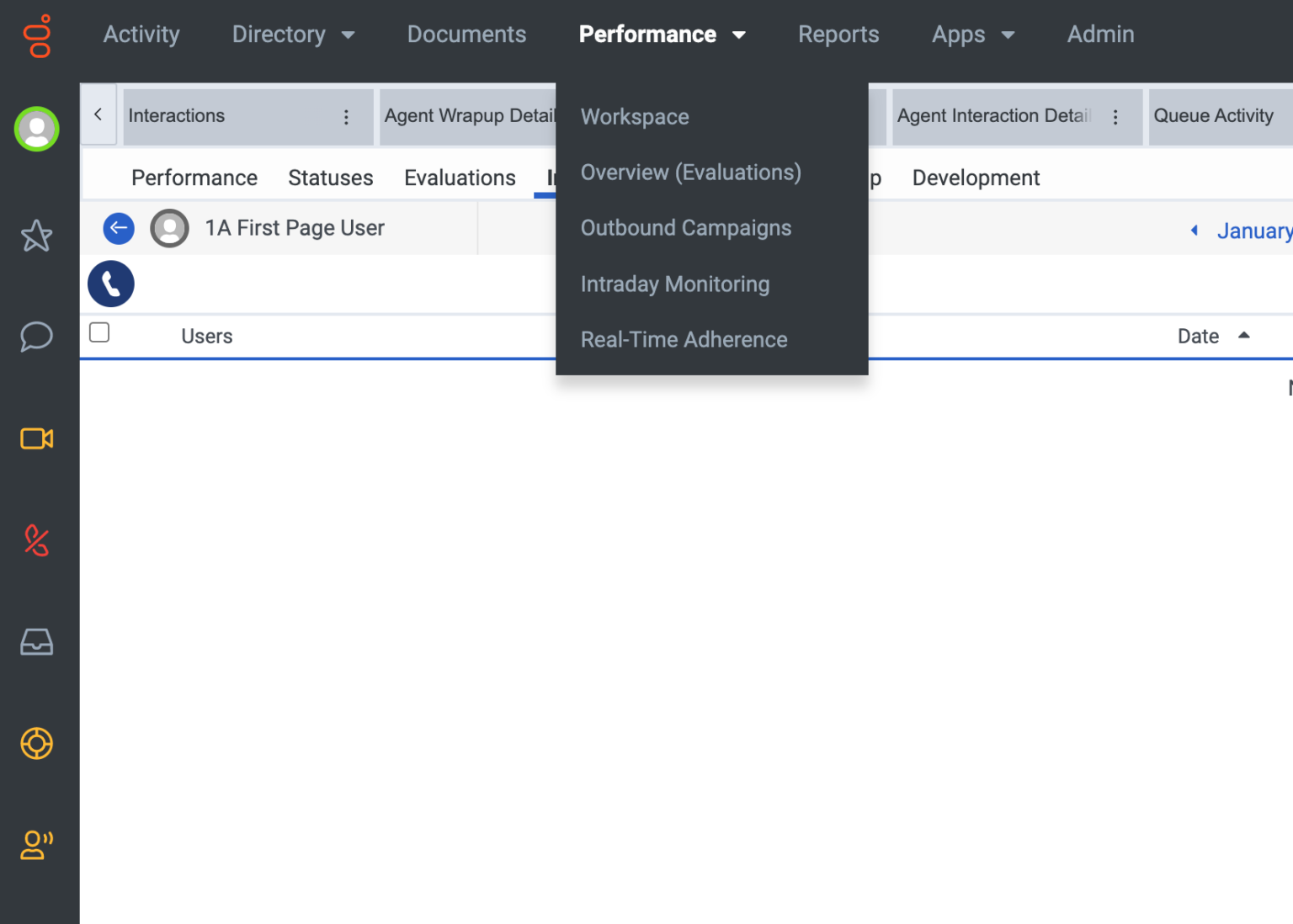
Task: Open the January date link
Action: click(1255, 230)
